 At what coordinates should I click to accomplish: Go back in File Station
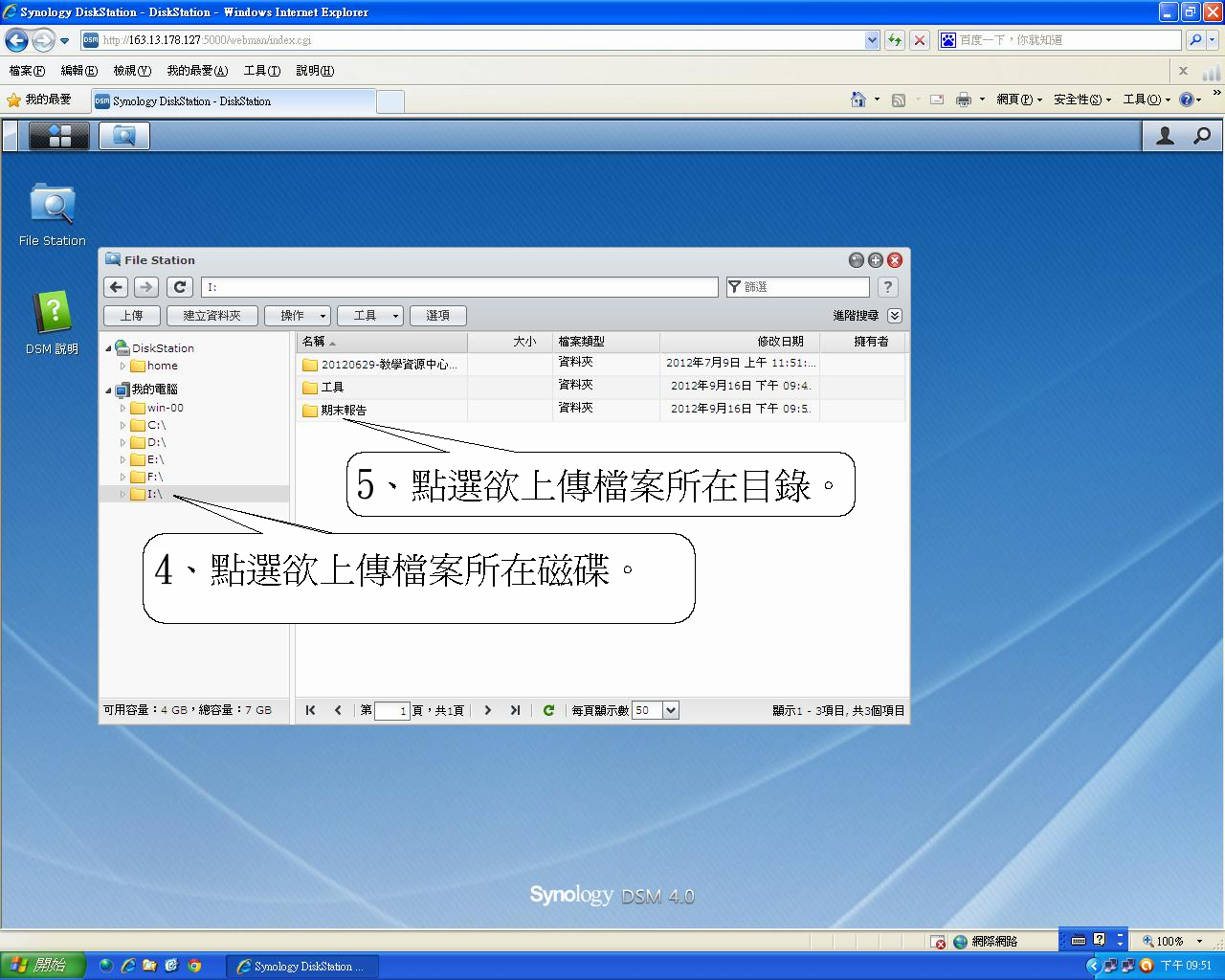point(116,287)
